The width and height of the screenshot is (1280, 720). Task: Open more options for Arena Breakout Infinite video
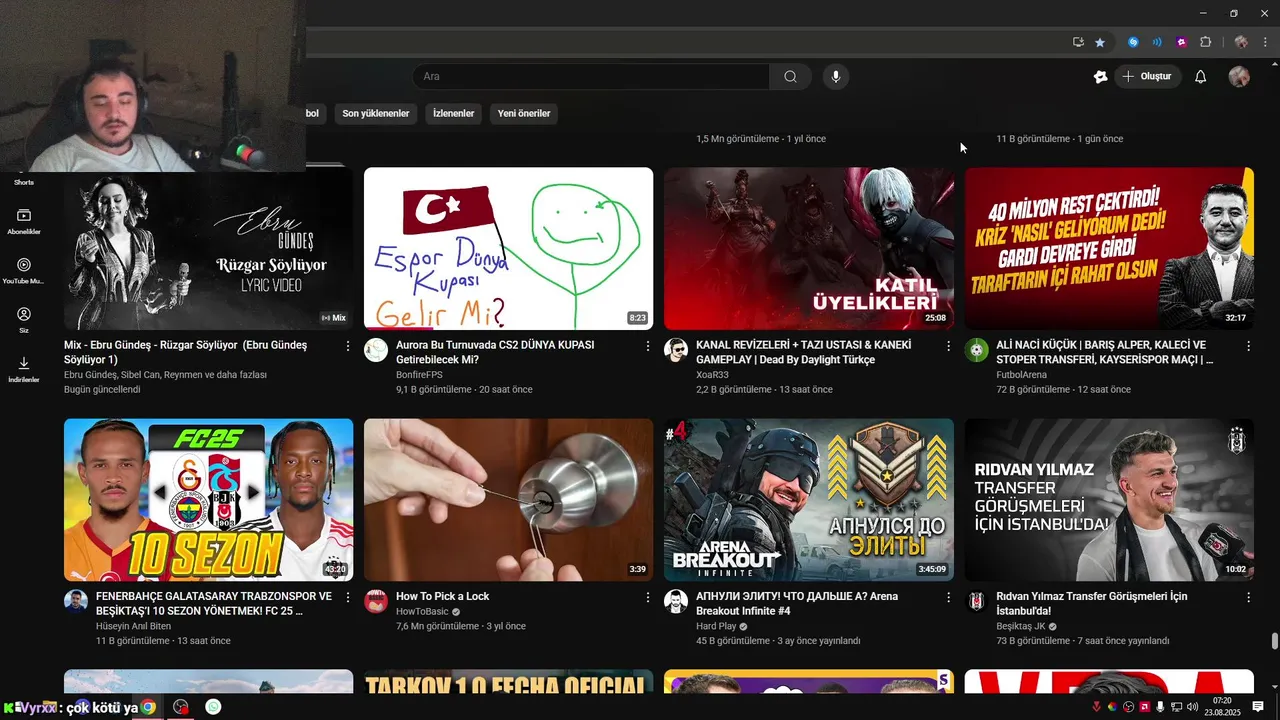click(x=948, y=596)
